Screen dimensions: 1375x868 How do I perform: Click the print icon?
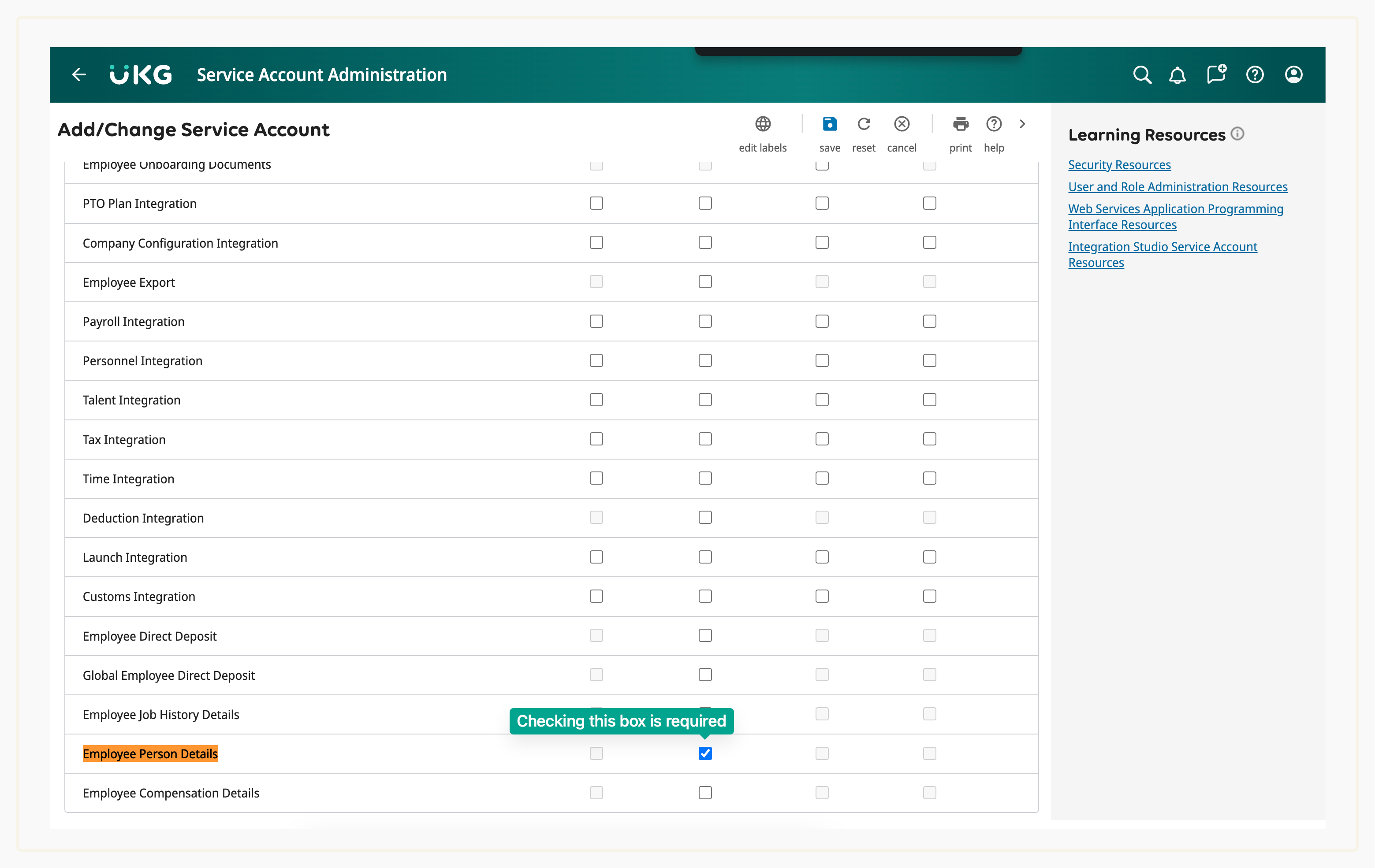[x=961, y=124]
